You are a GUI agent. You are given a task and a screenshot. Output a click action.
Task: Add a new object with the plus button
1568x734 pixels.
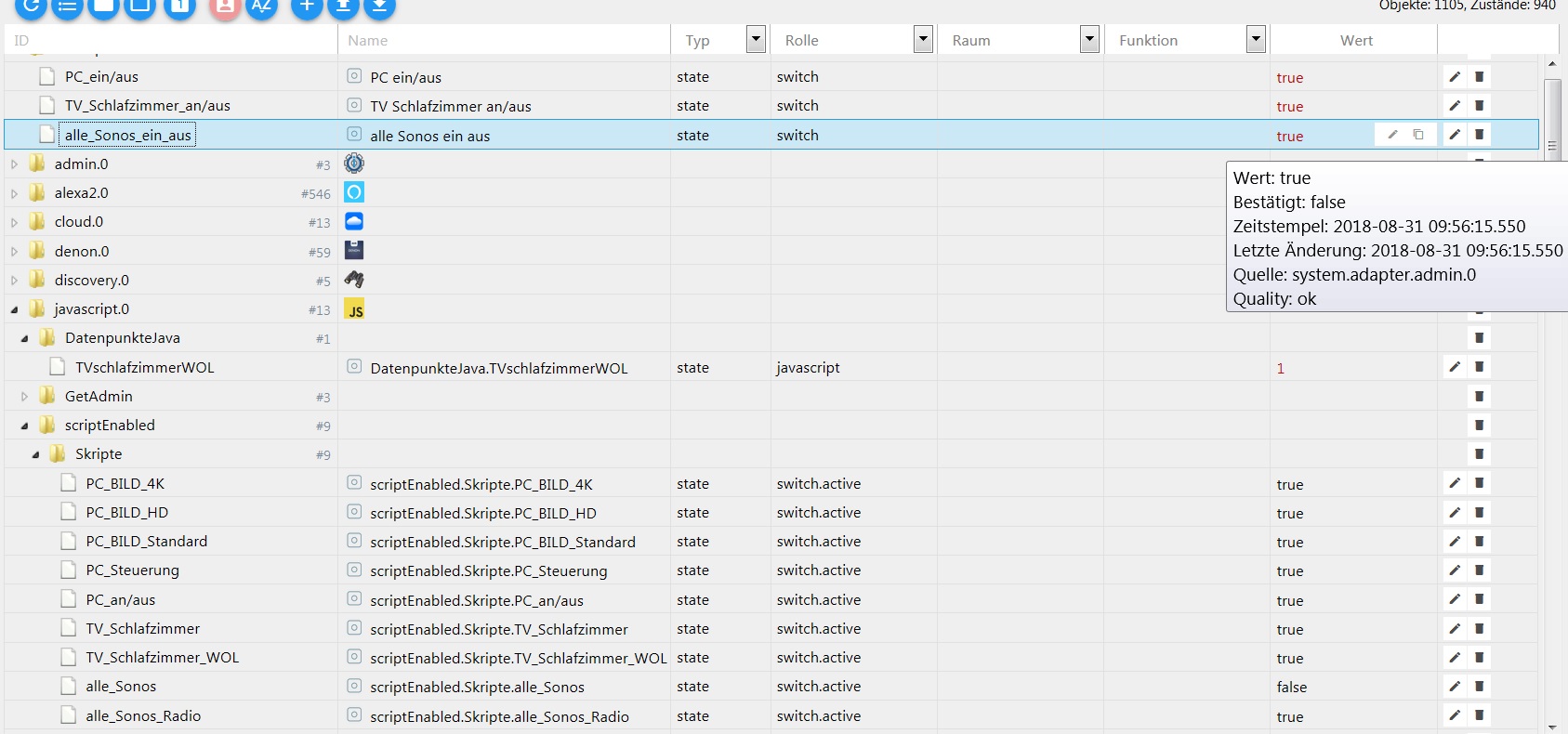(x=307, y=6)
